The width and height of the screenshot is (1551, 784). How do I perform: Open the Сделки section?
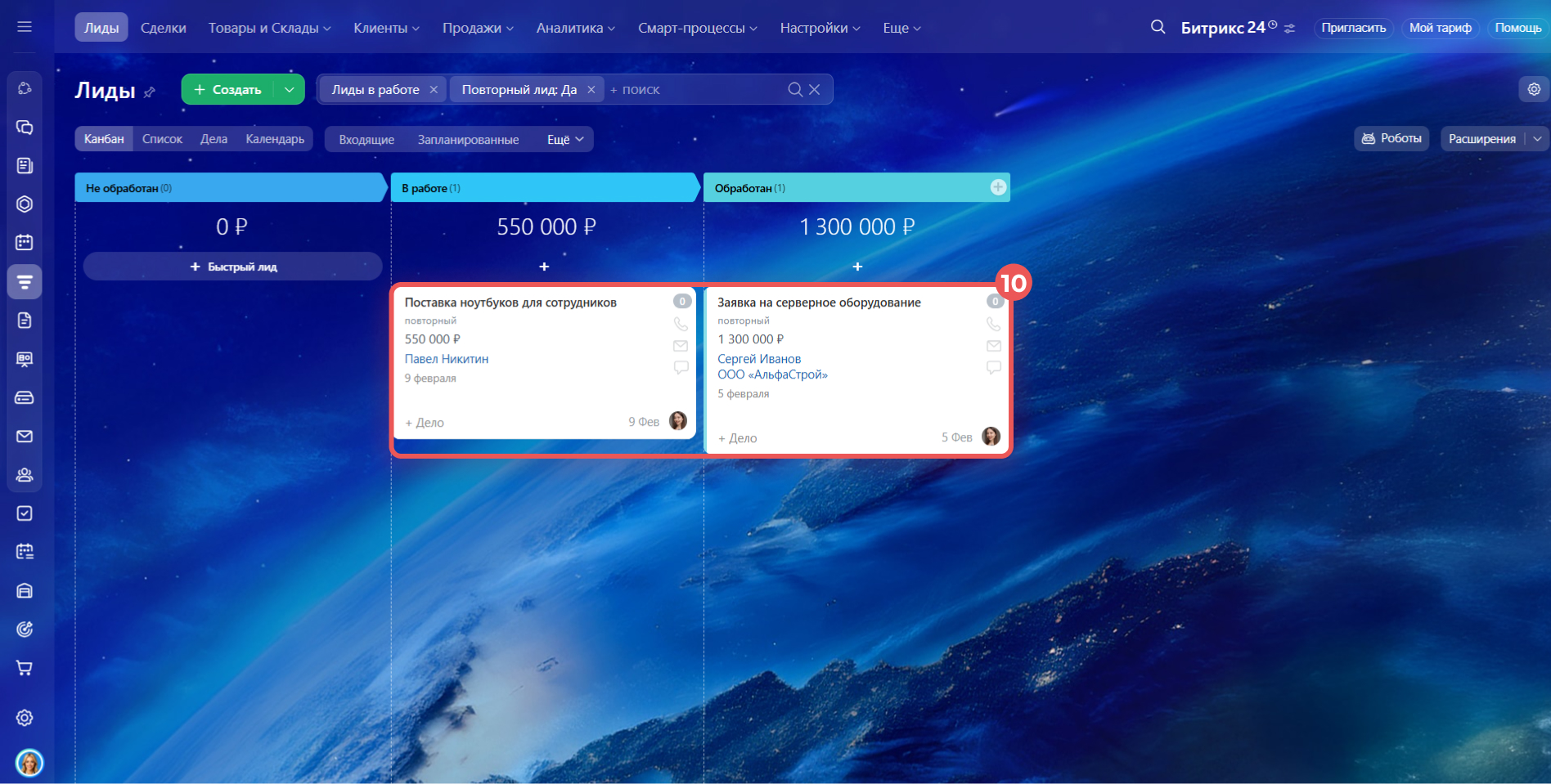tap(164, 28)
